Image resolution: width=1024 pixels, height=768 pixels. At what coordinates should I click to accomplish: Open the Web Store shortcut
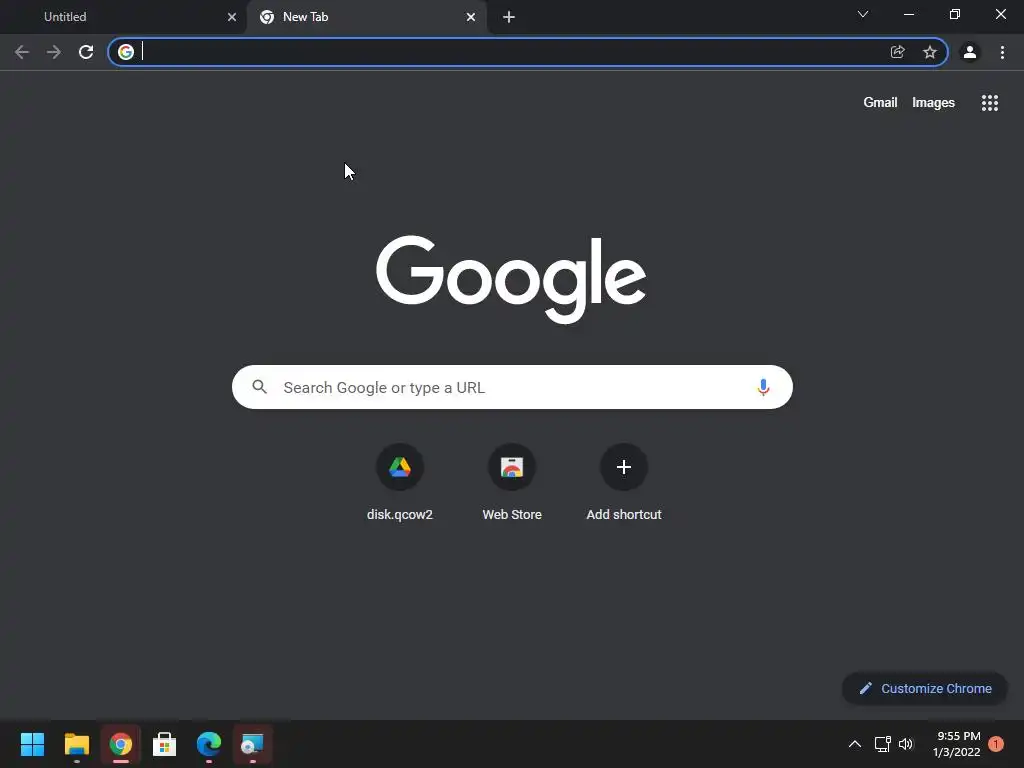512,483
